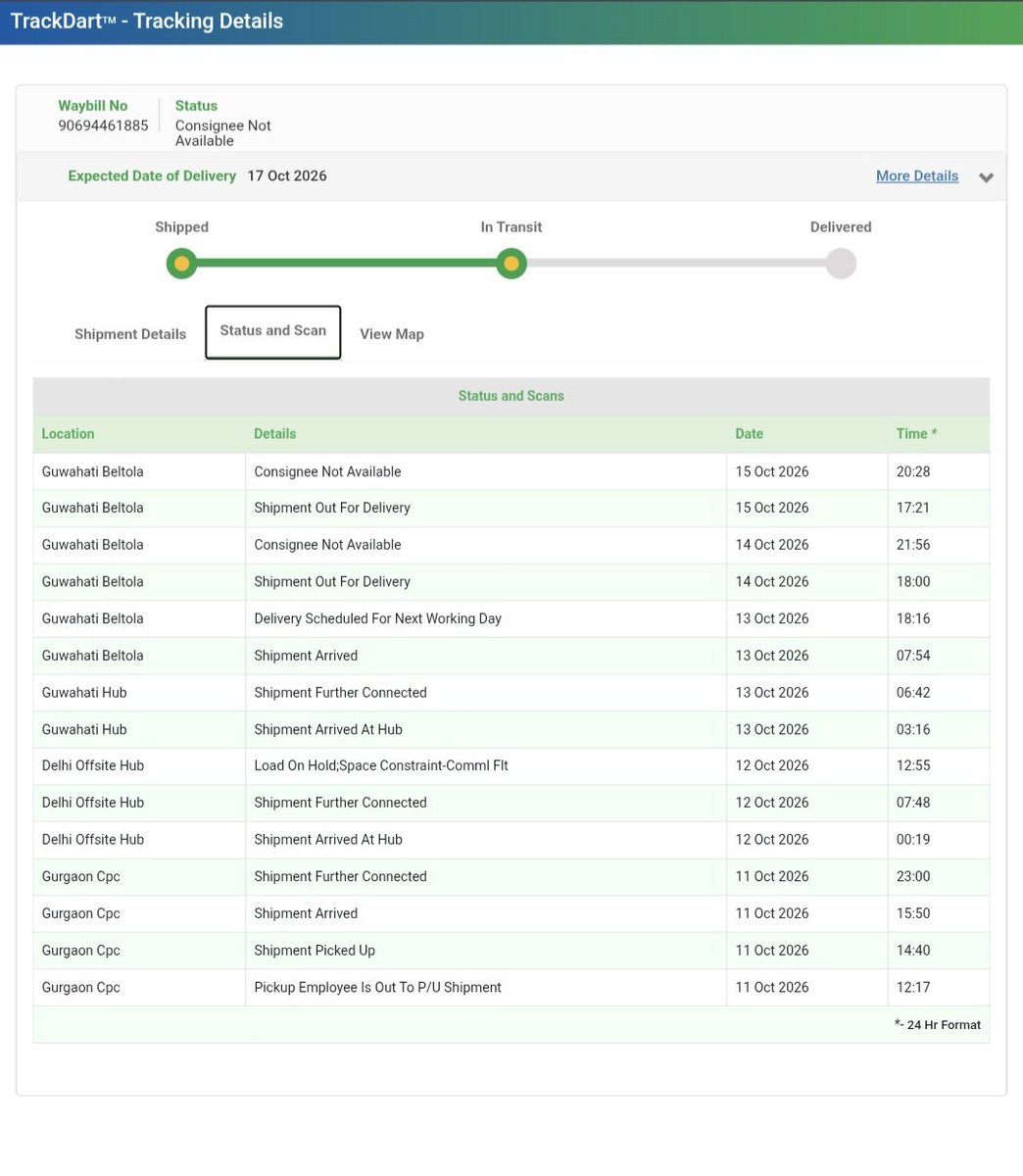Click the Shipment Arrived entry at 07:54

[x=306, y=656]
